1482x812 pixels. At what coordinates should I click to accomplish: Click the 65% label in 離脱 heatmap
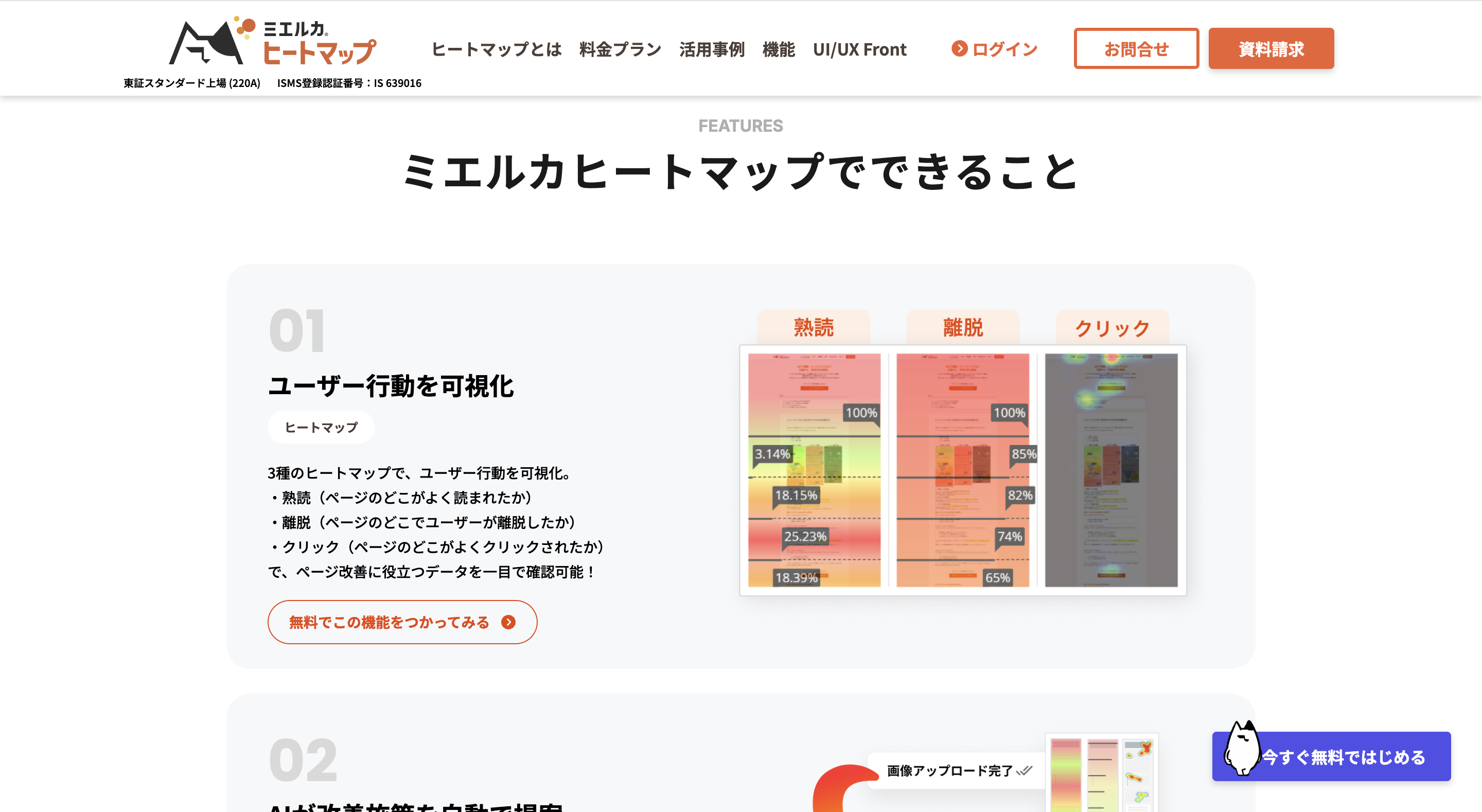pos(997,577)
